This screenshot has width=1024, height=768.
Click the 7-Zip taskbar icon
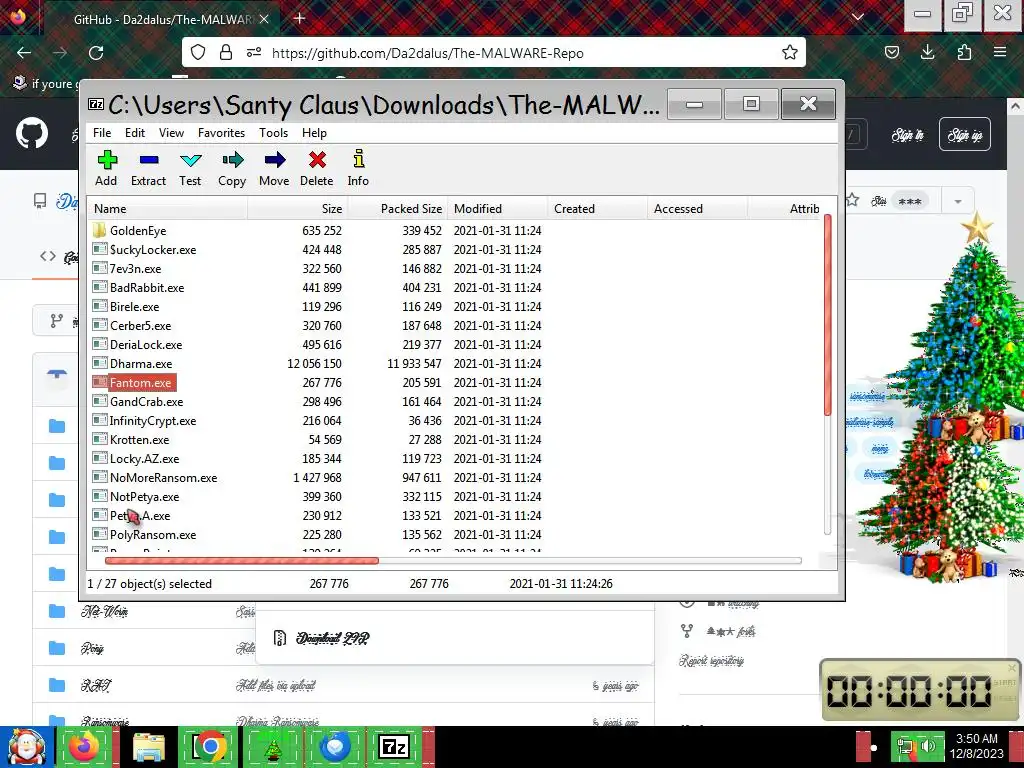pyautogui.click(x=394, y=746)
